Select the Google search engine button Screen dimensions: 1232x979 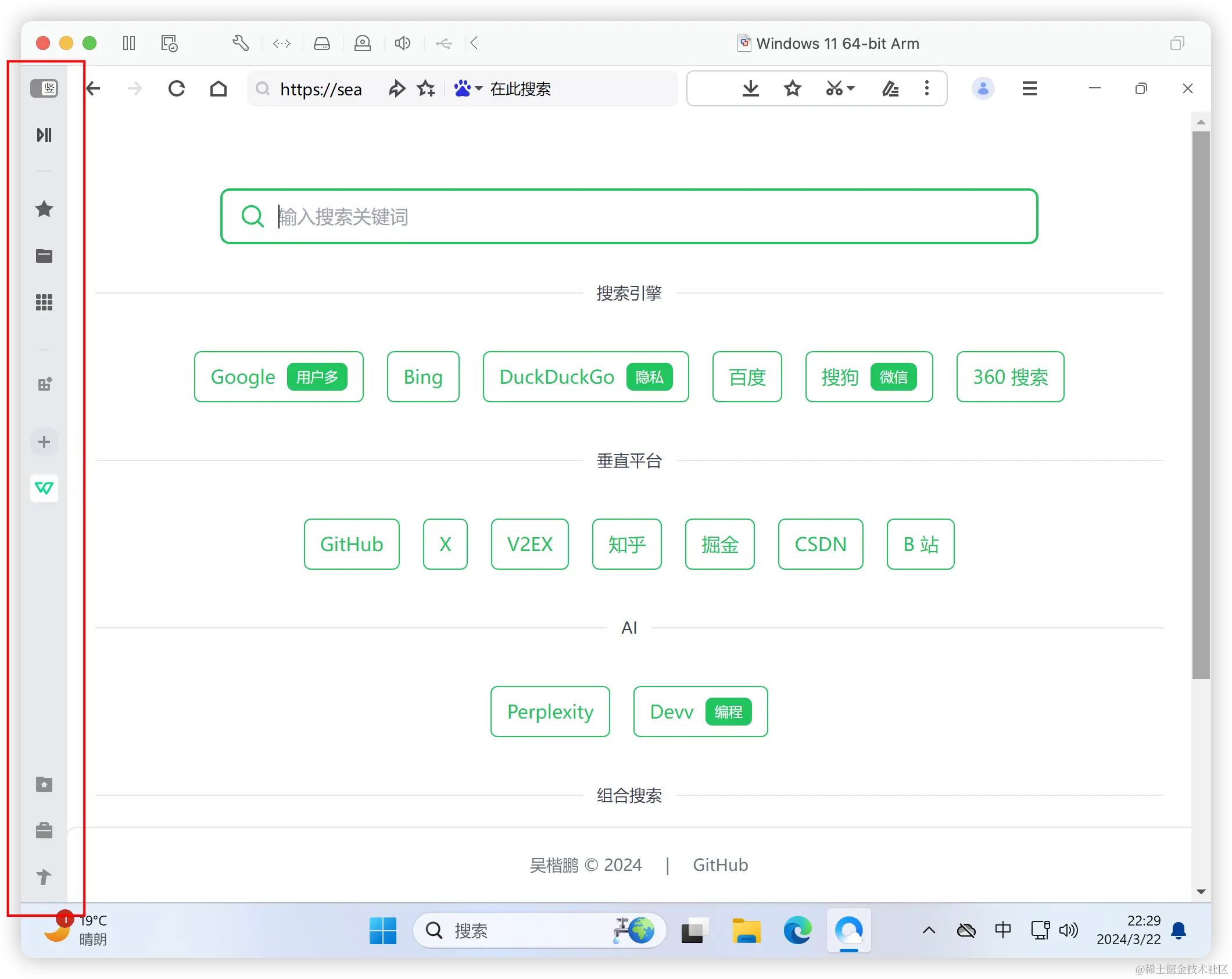click(x=279, y=377)
